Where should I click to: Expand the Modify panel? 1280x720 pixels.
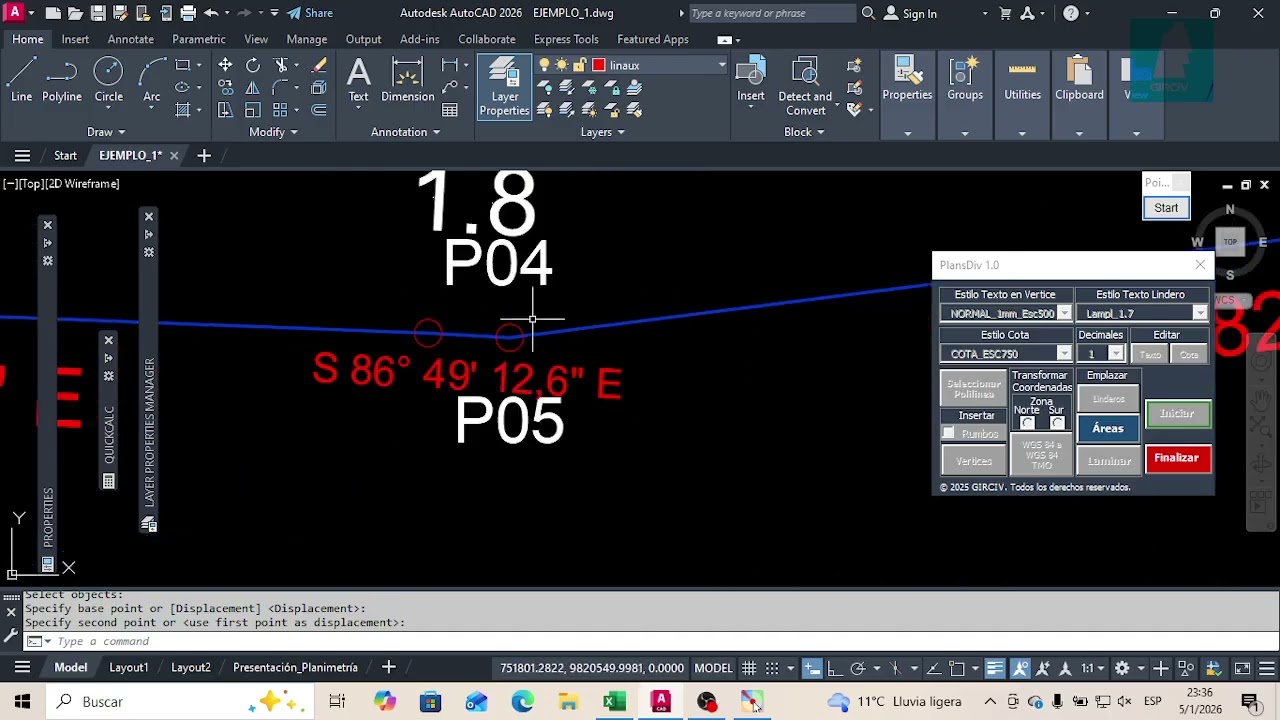(273, 132)
